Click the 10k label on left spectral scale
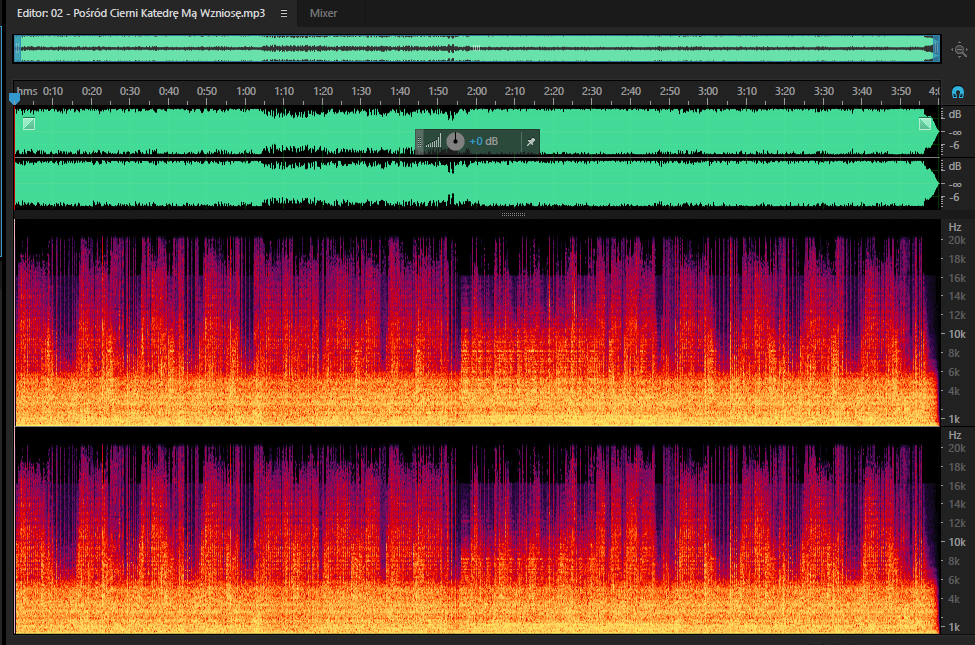Screen dimensions: 975x645 coord(957,334)
